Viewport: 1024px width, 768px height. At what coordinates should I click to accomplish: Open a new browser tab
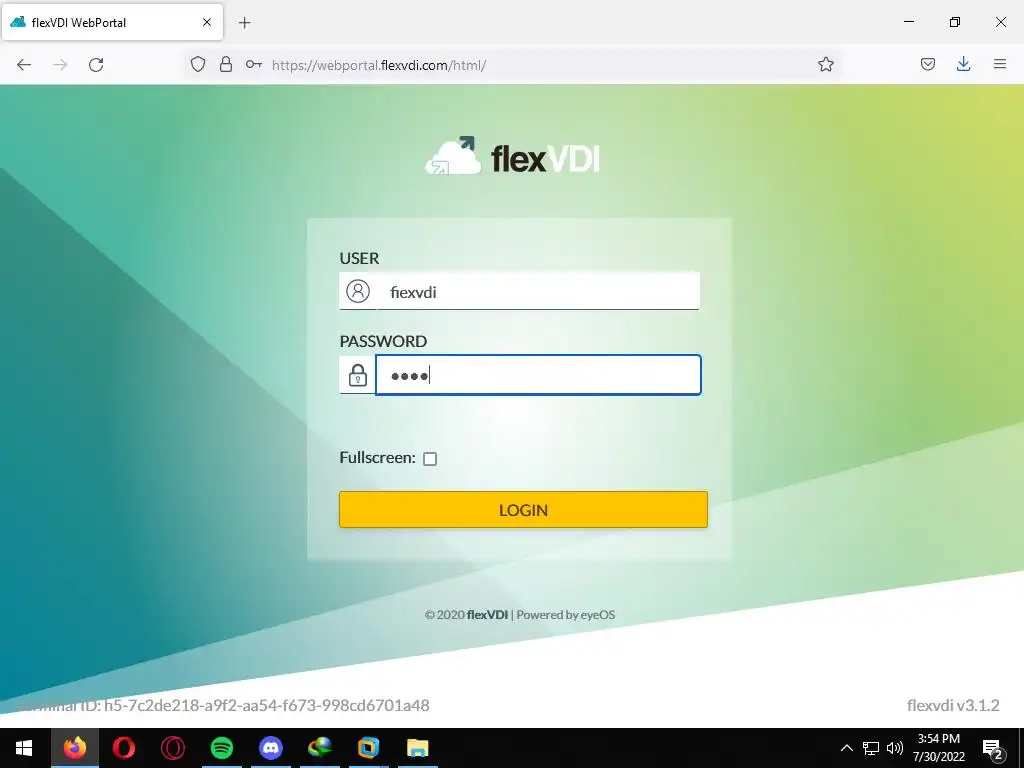click(x=245, y=23)
